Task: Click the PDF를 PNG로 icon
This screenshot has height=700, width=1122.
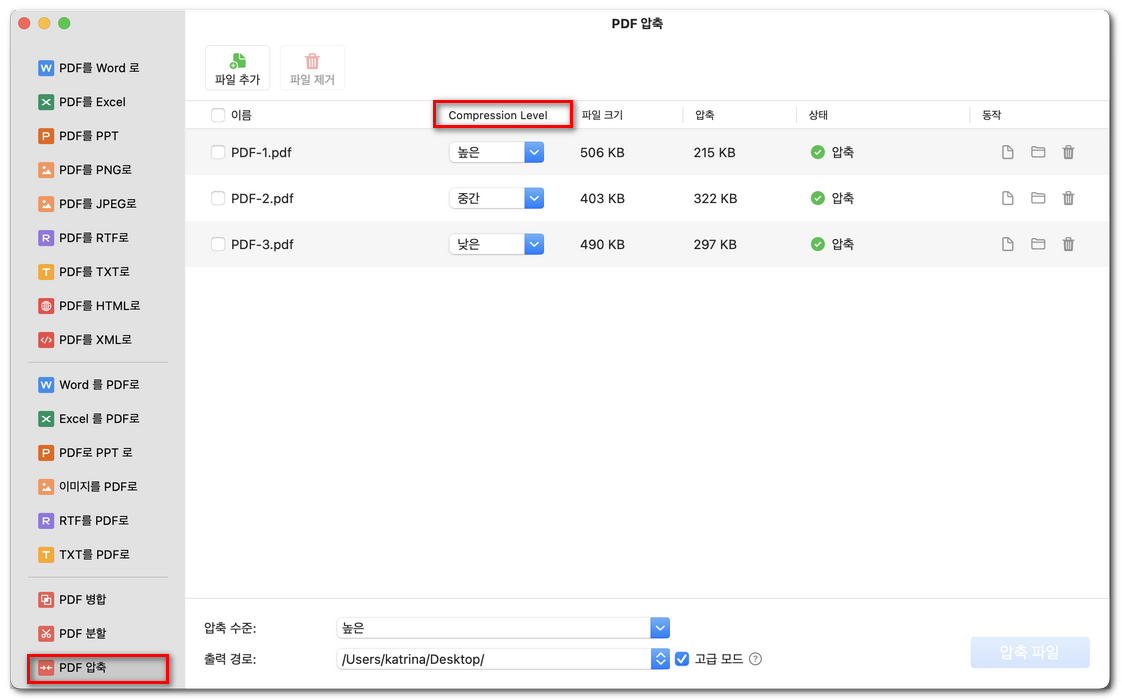Action: tap(46, 170)
